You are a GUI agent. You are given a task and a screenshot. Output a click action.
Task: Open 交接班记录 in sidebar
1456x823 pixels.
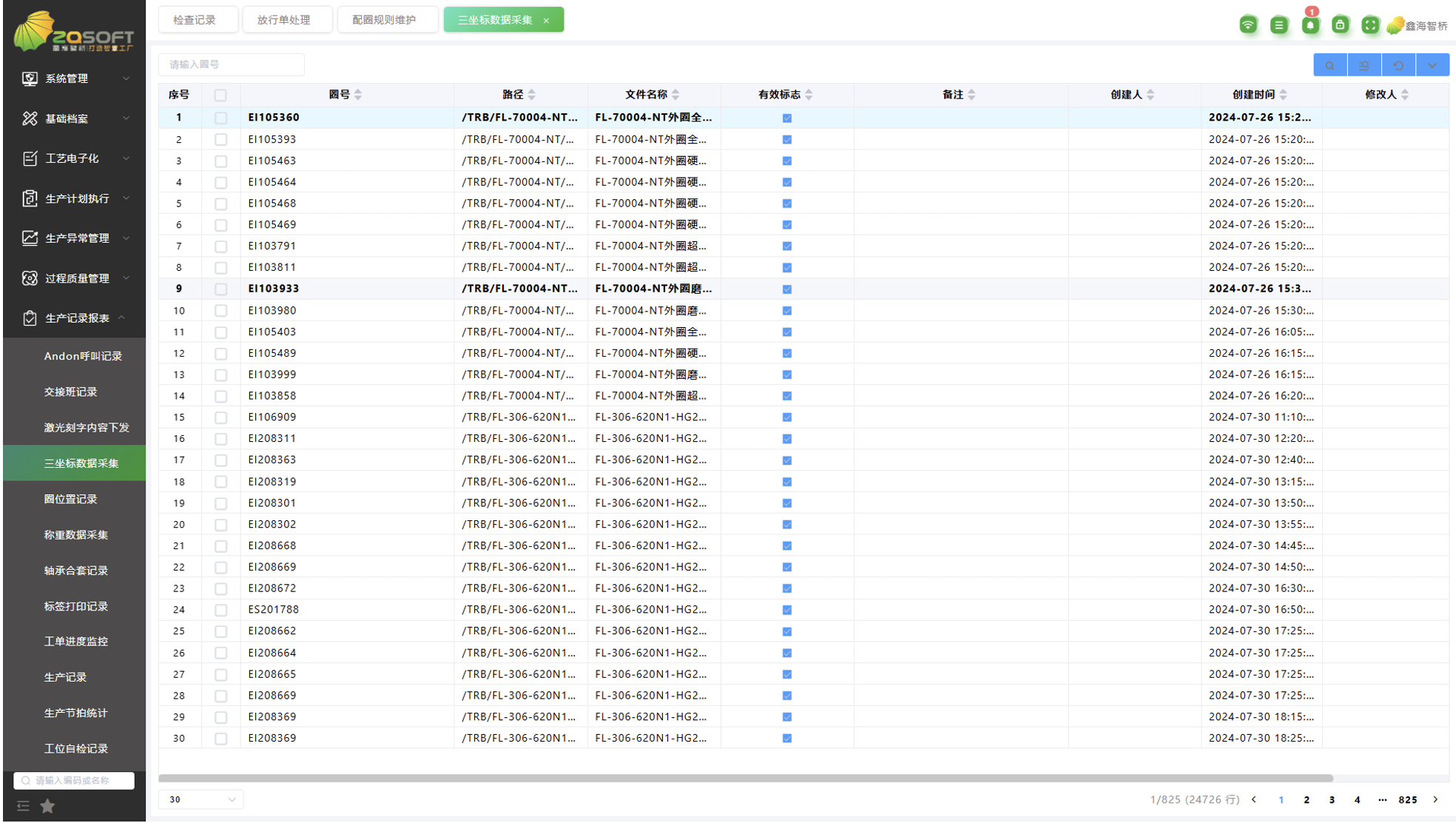coord(71,392)
